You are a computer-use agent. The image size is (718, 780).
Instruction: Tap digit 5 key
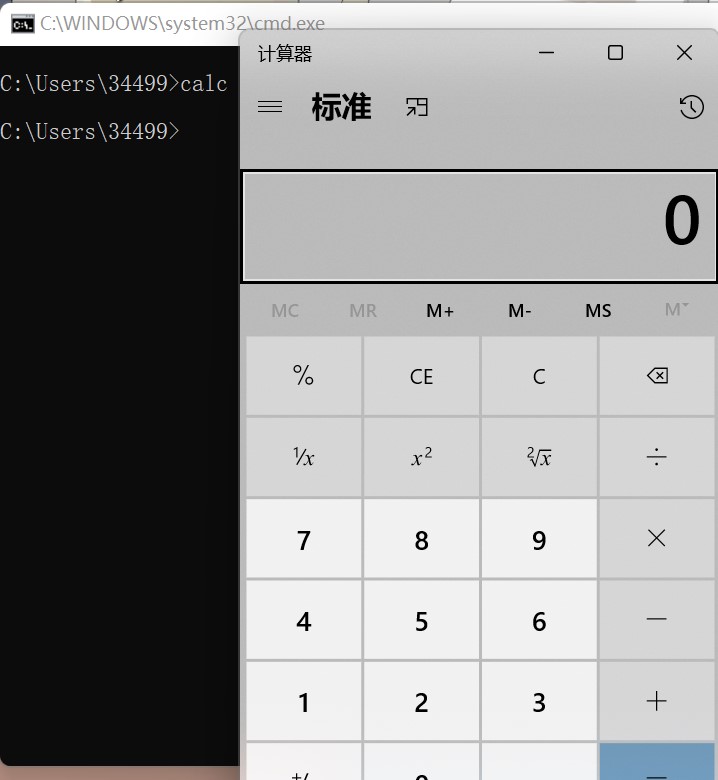[x=421, y=619]
